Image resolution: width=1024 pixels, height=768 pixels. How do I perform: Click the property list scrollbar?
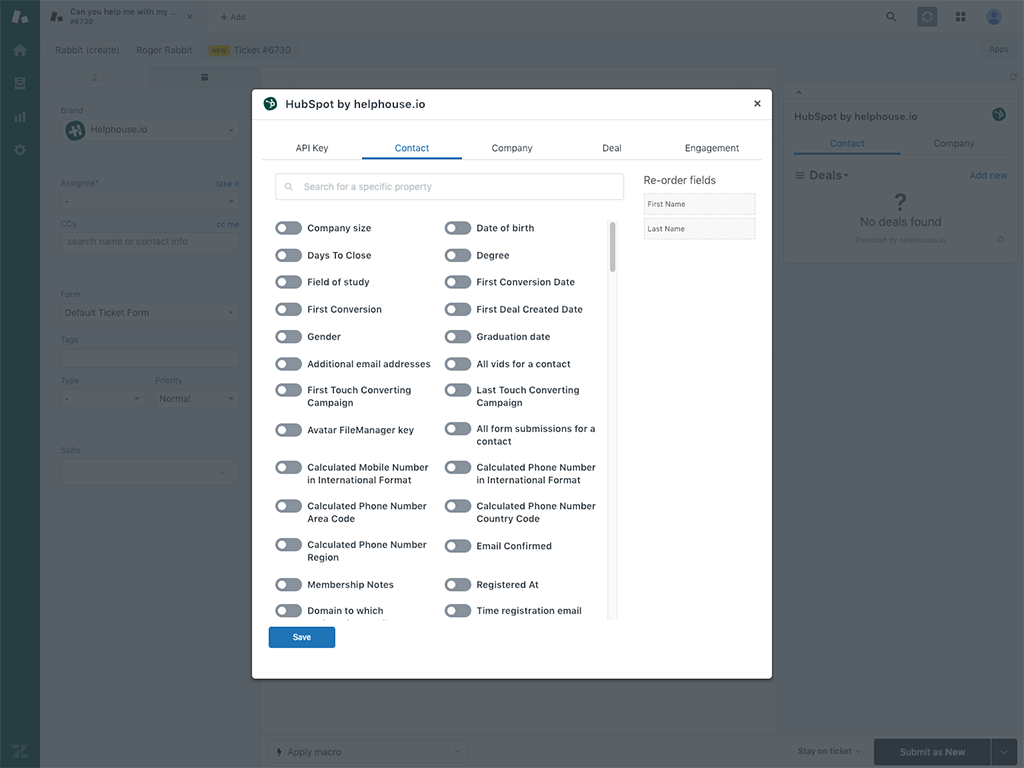click(x=612, y=246)
